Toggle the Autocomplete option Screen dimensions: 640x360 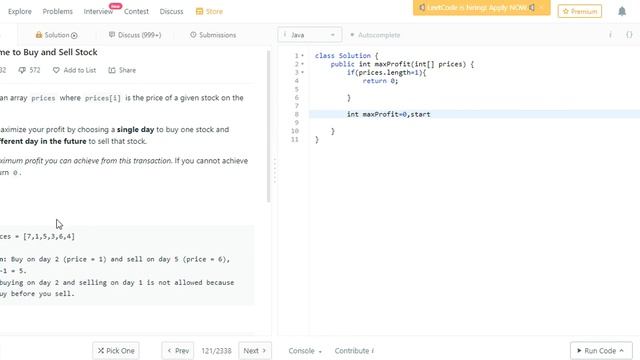tap(375, 35)
